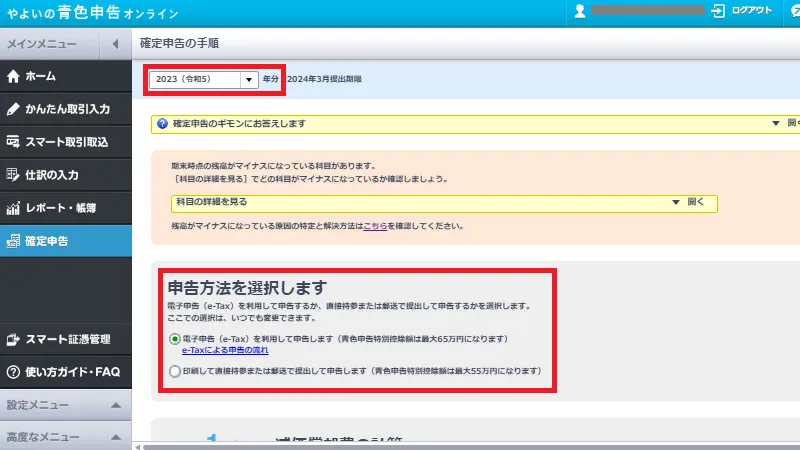
Task: Open 使い方ガイド・FAQ menu item
Action: (x=66, y=372)
